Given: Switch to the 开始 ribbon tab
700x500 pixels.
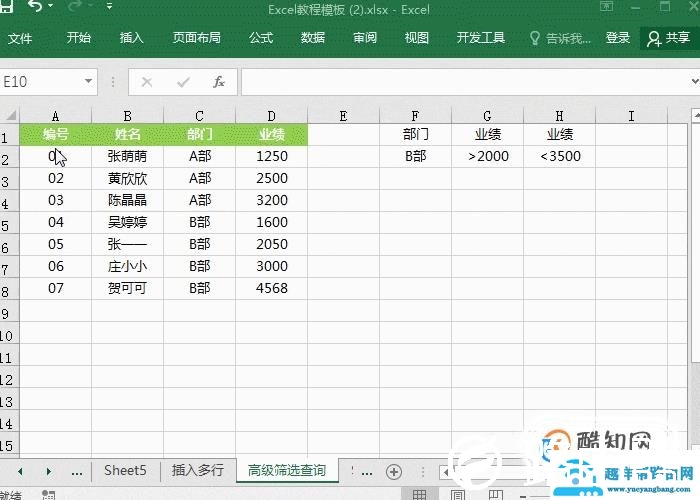Looking at the screenshot, I should pos(79,38).
